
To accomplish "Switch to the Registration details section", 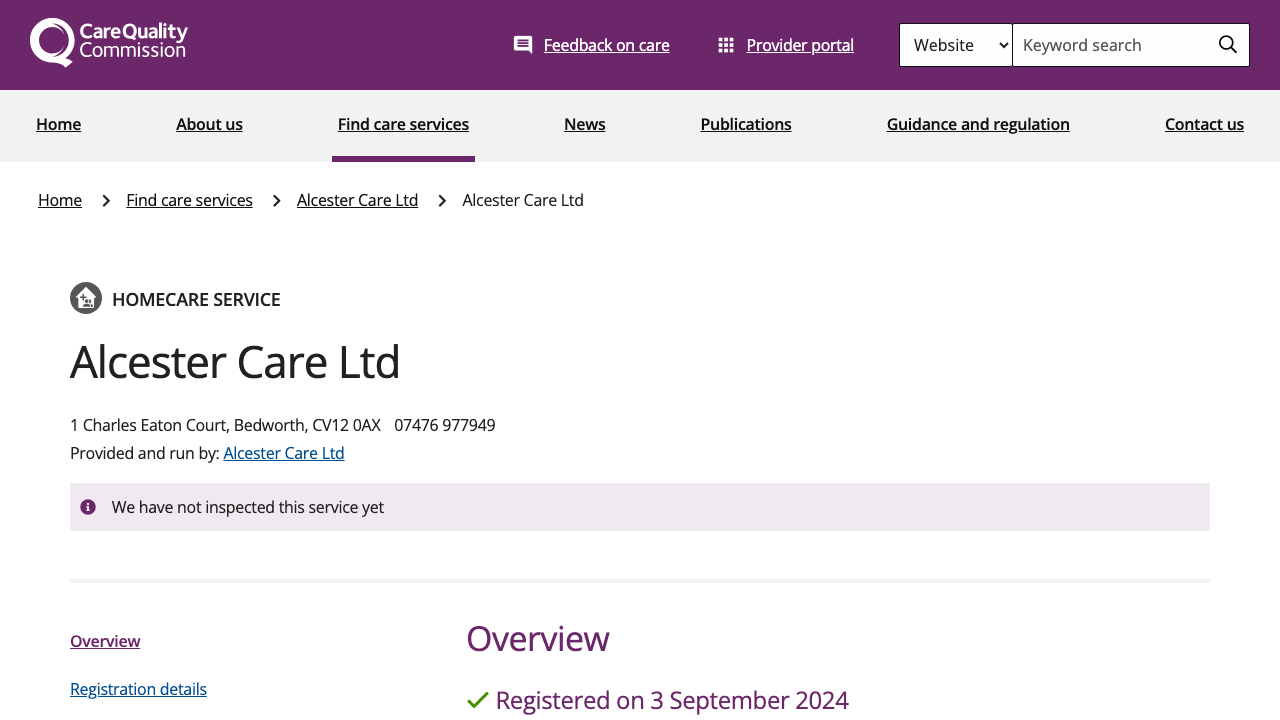I will click(138, 688).
